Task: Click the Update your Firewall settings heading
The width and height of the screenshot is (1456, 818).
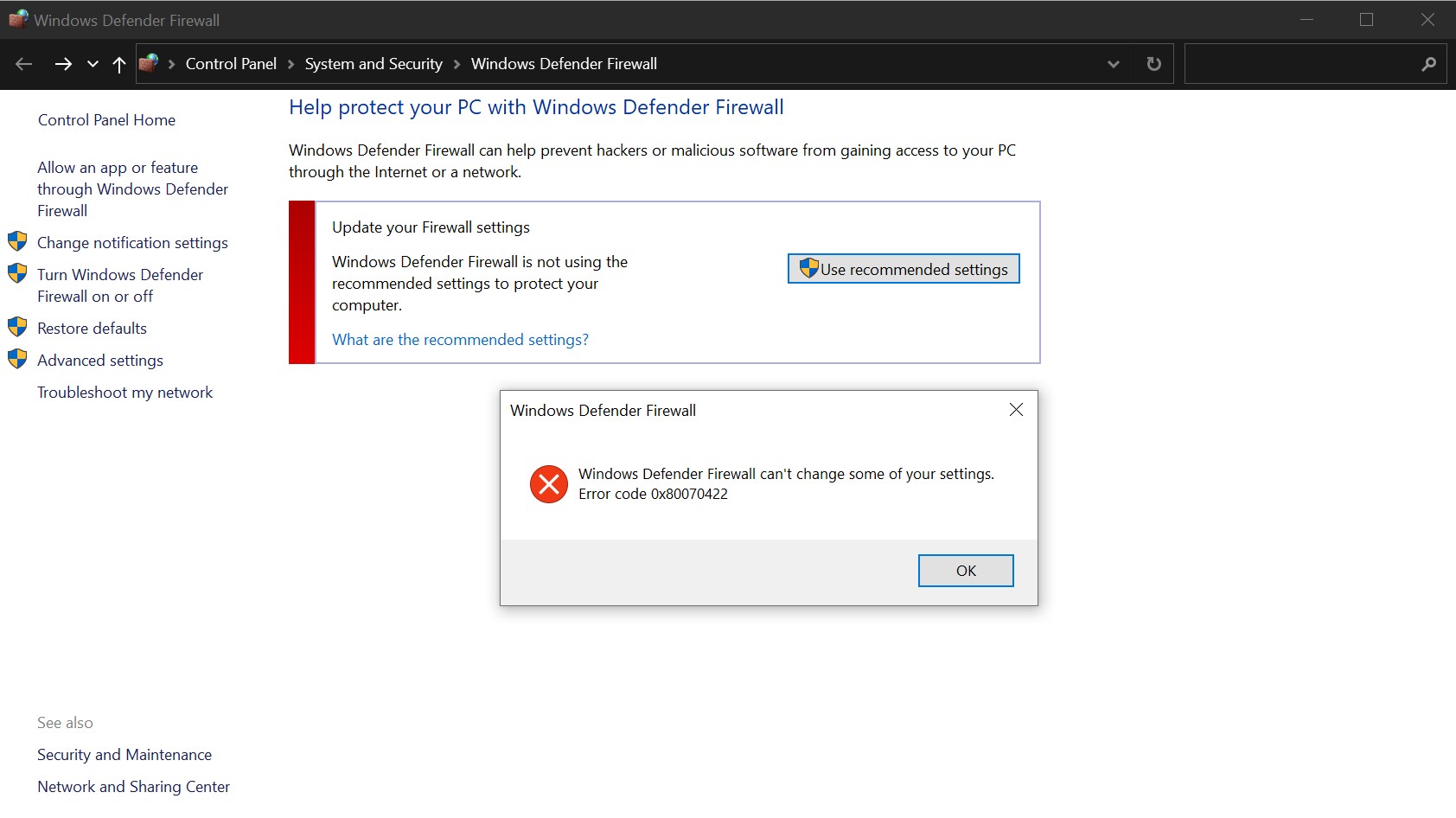Action: (431, 227)
